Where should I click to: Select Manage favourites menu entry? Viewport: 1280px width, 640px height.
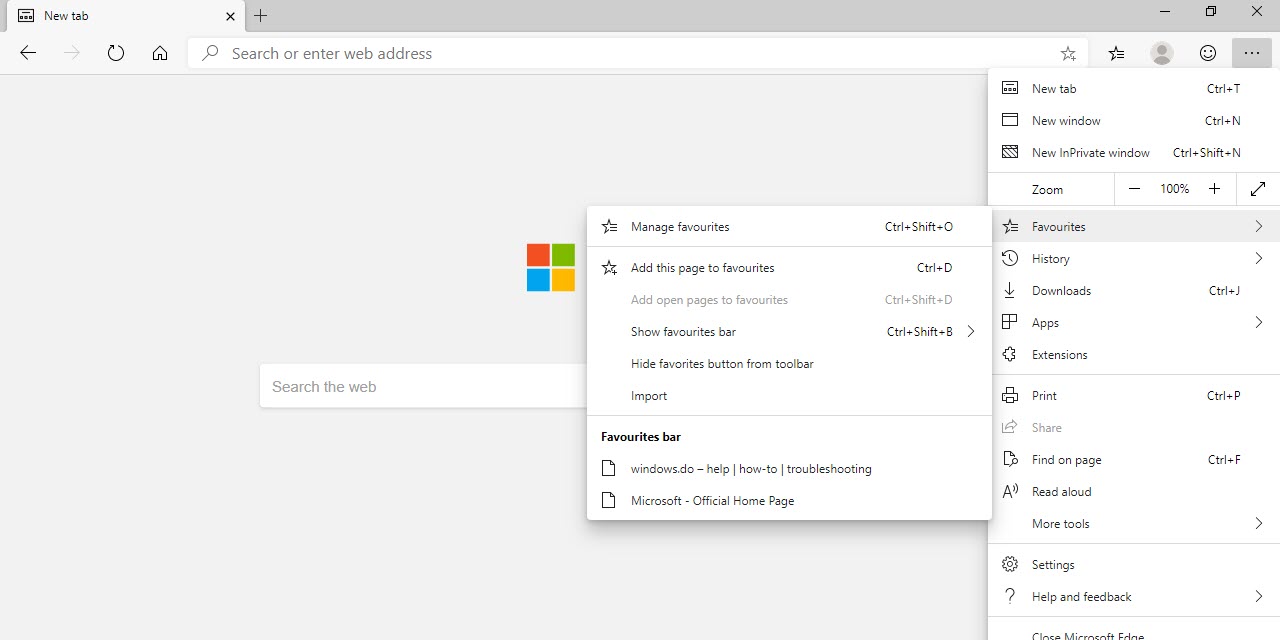680,227
